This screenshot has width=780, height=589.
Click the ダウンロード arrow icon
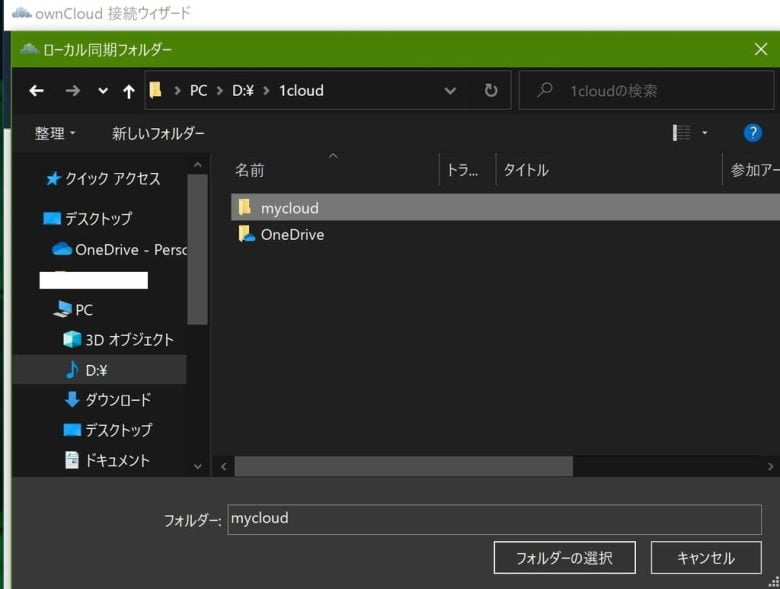pos(72,399)
